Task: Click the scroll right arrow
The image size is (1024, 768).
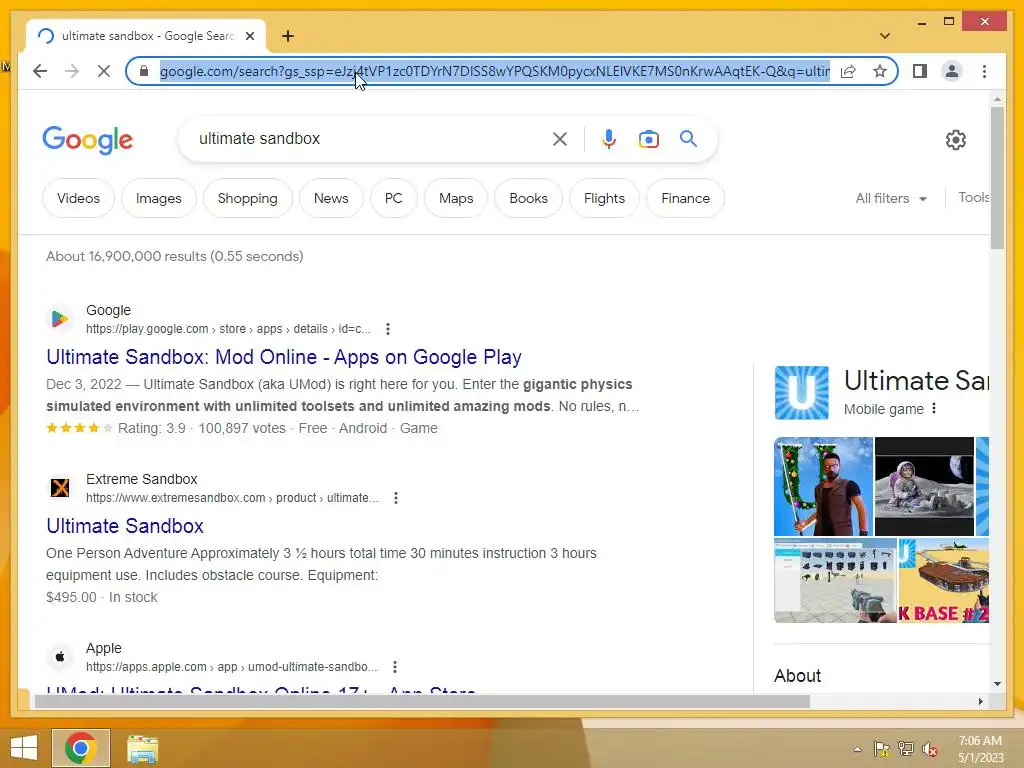Action: click(x=980, y=702)
